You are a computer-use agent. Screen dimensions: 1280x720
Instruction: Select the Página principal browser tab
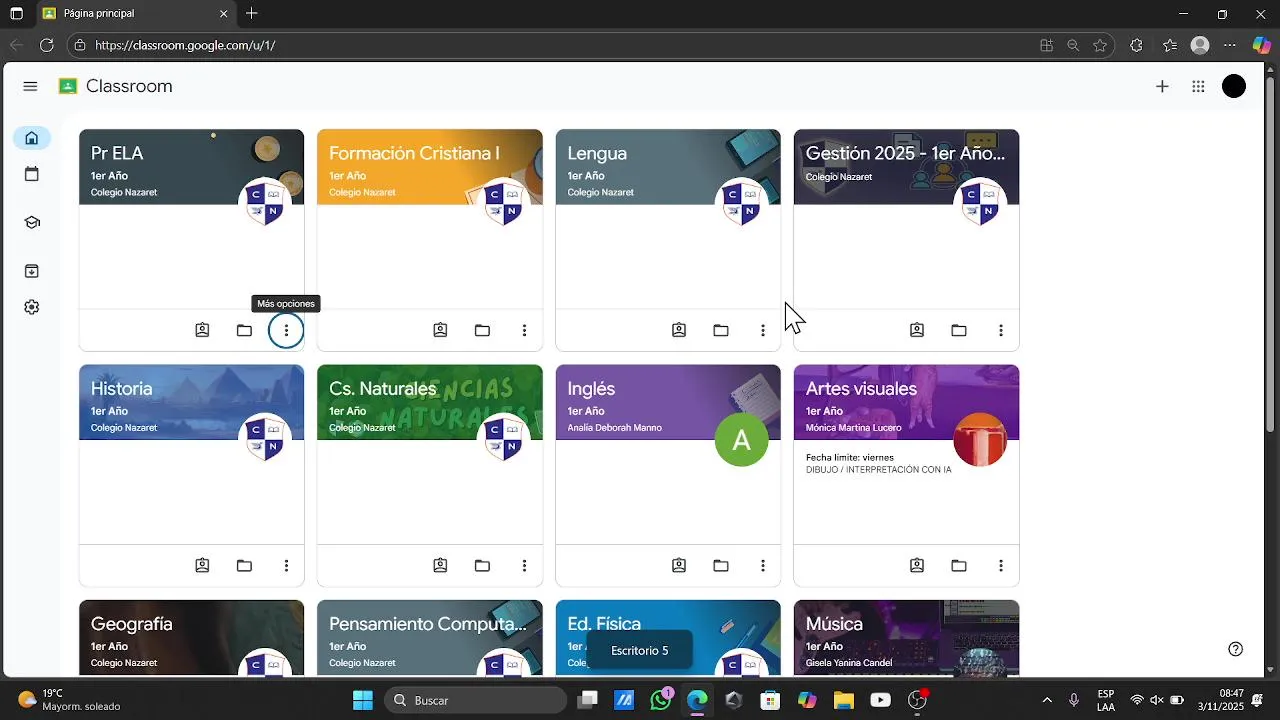[x=137, y=14]
